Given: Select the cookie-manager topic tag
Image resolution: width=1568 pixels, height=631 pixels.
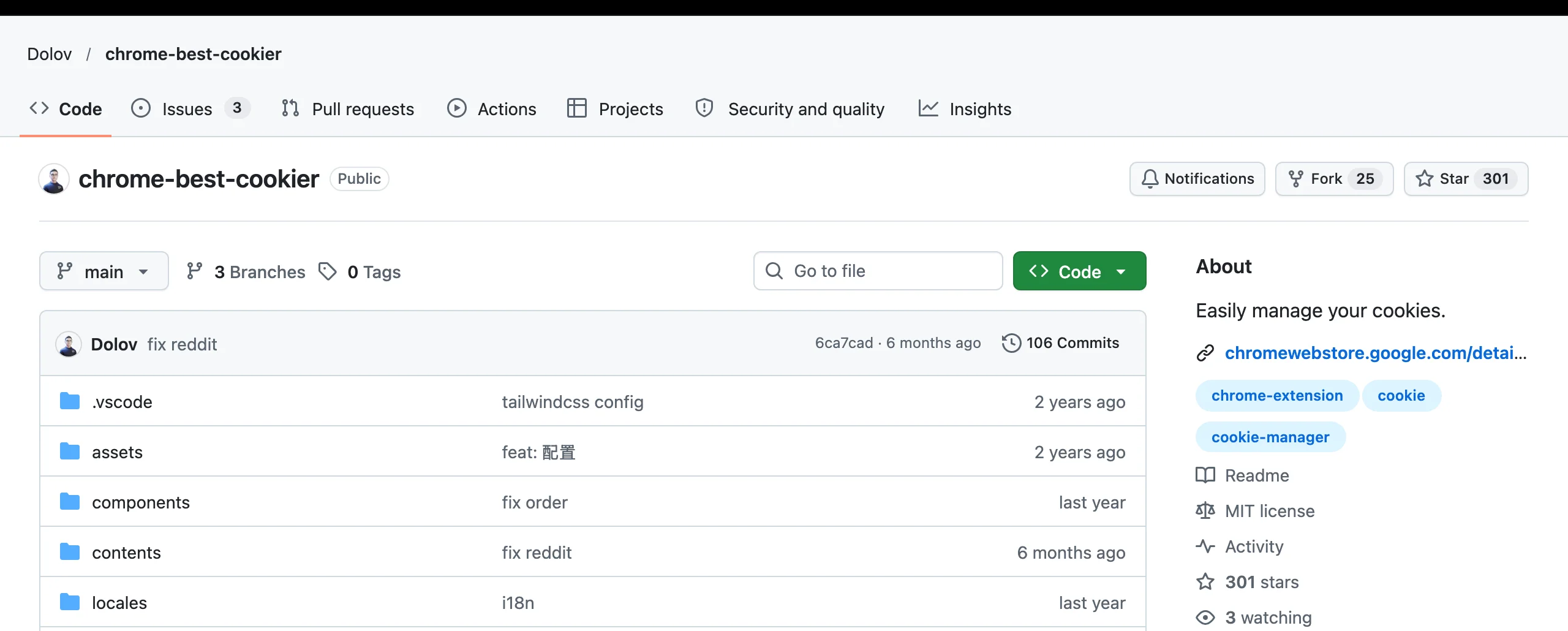Looking at the screenshot, I should click(x=1270, y=437).
